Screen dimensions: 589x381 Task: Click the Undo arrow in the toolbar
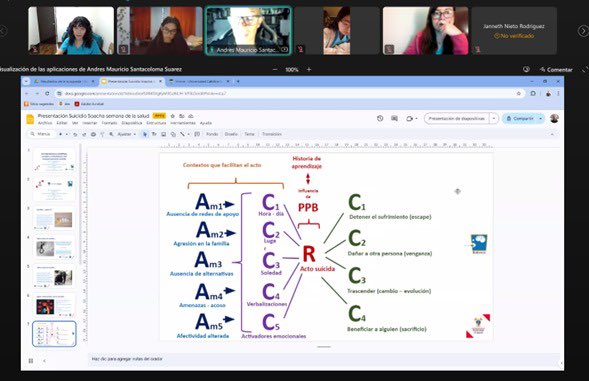75,134
